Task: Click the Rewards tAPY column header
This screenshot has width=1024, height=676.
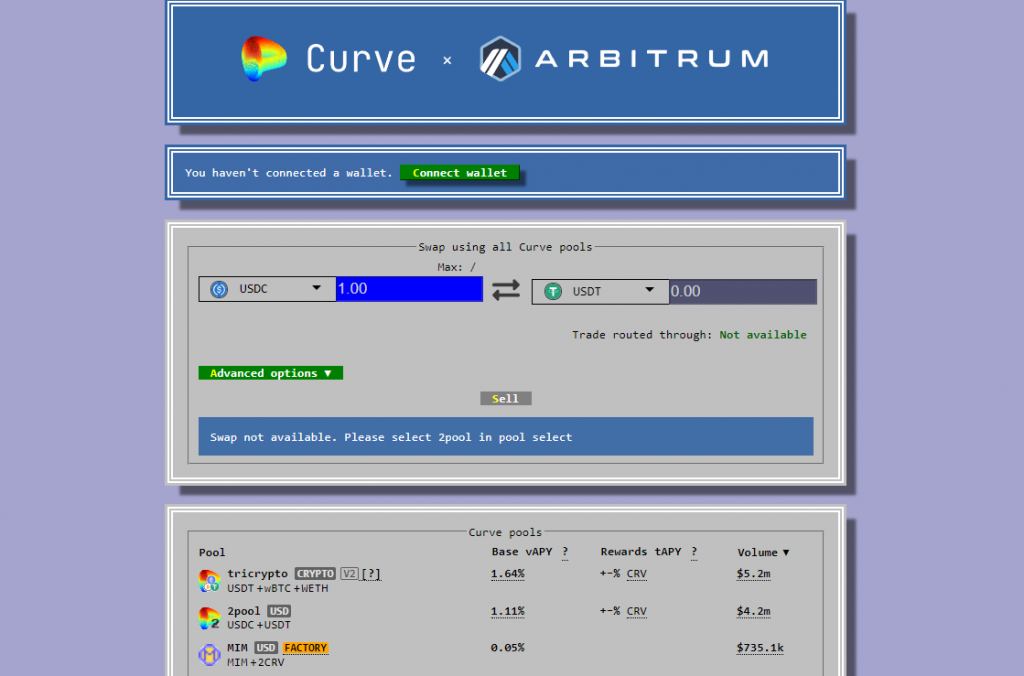Action: point(641,552)
